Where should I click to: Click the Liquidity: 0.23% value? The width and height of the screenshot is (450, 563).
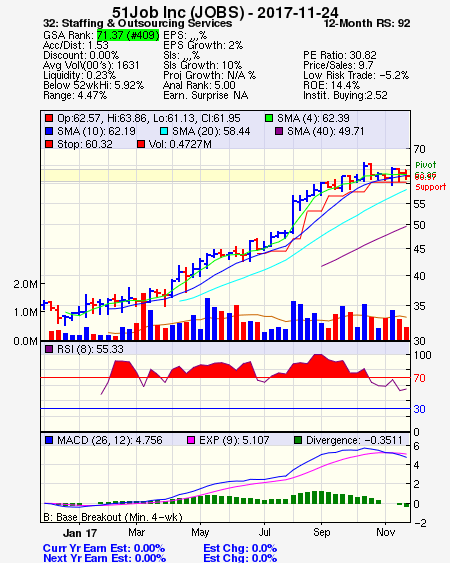pos(79,75)
